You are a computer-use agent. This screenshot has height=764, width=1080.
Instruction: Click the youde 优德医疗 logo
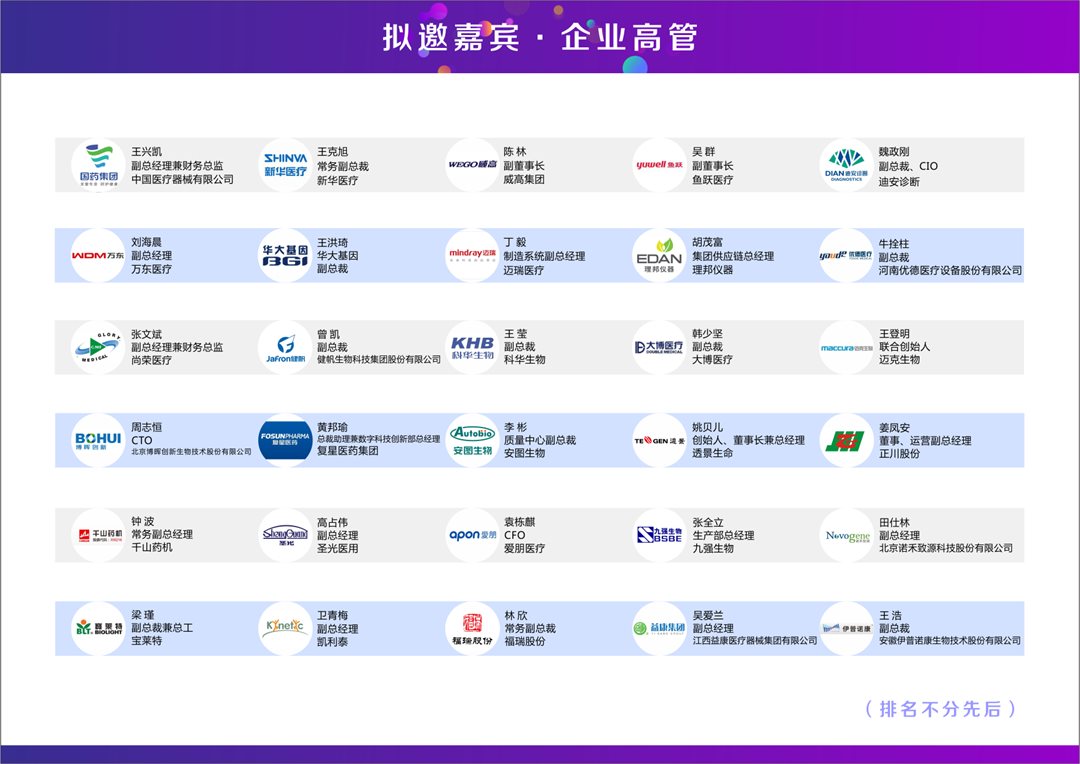847,256
